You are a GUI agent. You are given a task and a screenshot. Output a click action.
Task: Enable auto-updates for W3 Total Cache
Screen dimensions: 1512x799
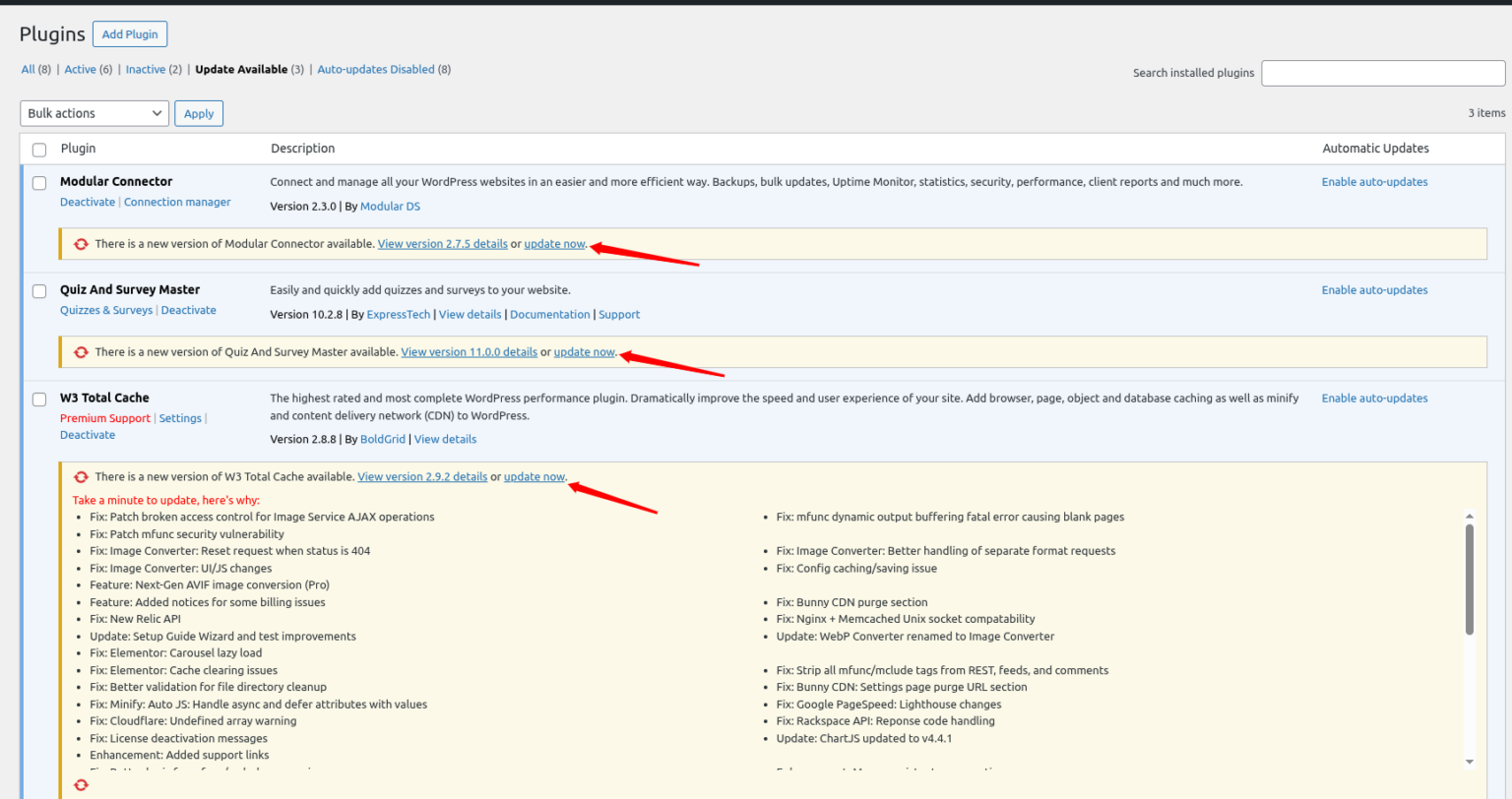point(1374,399)
